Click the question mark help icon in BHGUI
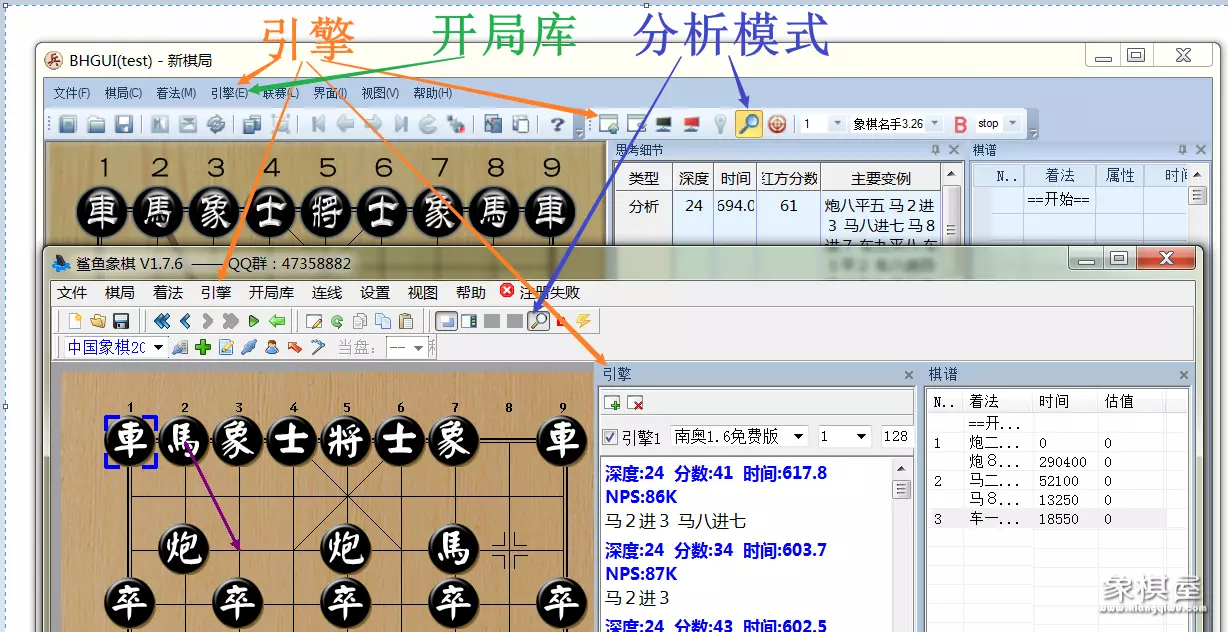The height and width of the screenshot is (632, 1228). tap(557, 124)
